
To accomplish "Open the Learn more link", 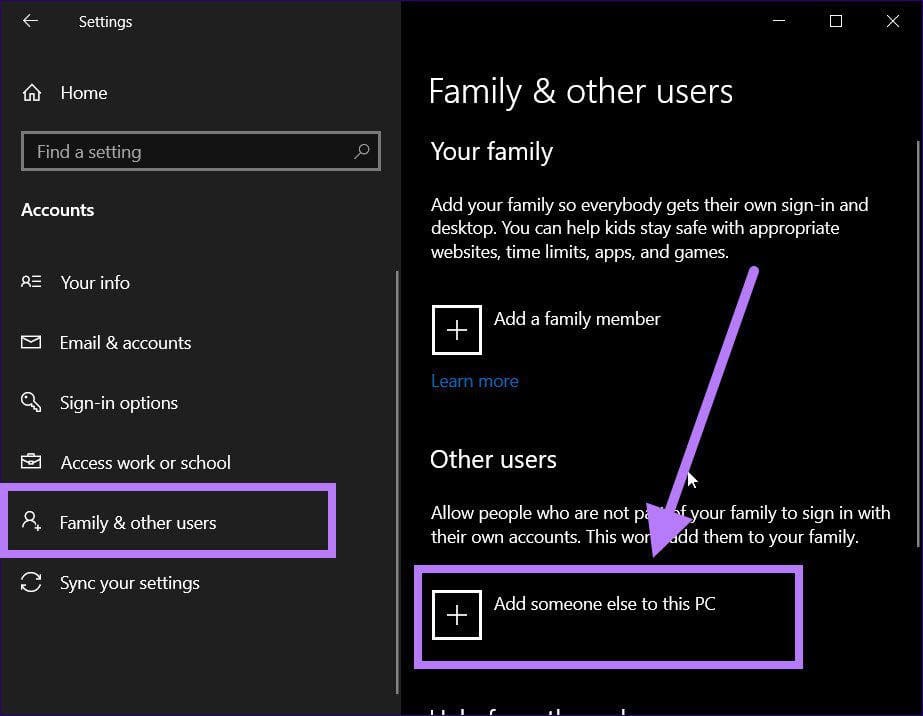I will coord(474,381).
